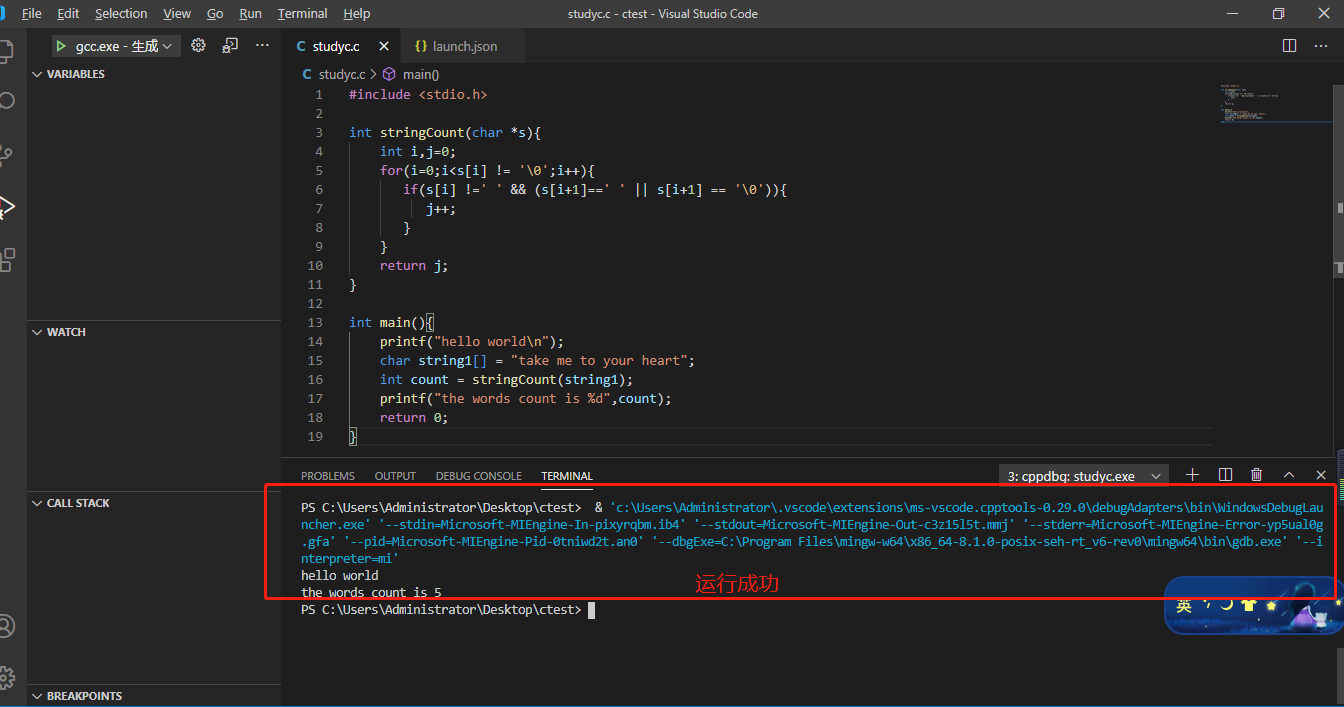Open Run and Debug view icon
This screenshot has width=1344, height=707.
coord(6,207)
